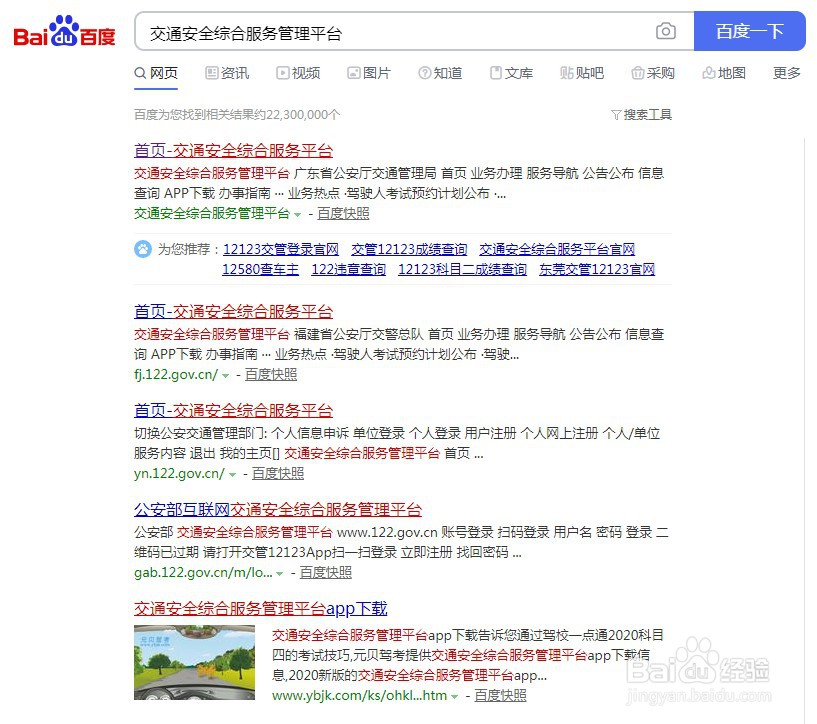Viewport: 817px width, 724px height.
Task: Click the fj.122.gov.cn/ URL text
Action: pyautogui.click(x=176, y=375)
